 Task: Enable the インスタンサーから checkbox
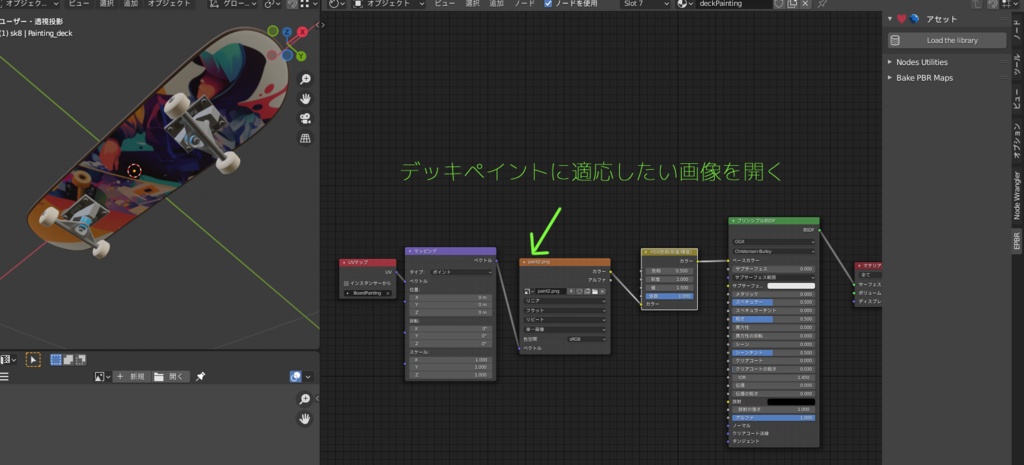pyautogui.click(x=347, y=283)
